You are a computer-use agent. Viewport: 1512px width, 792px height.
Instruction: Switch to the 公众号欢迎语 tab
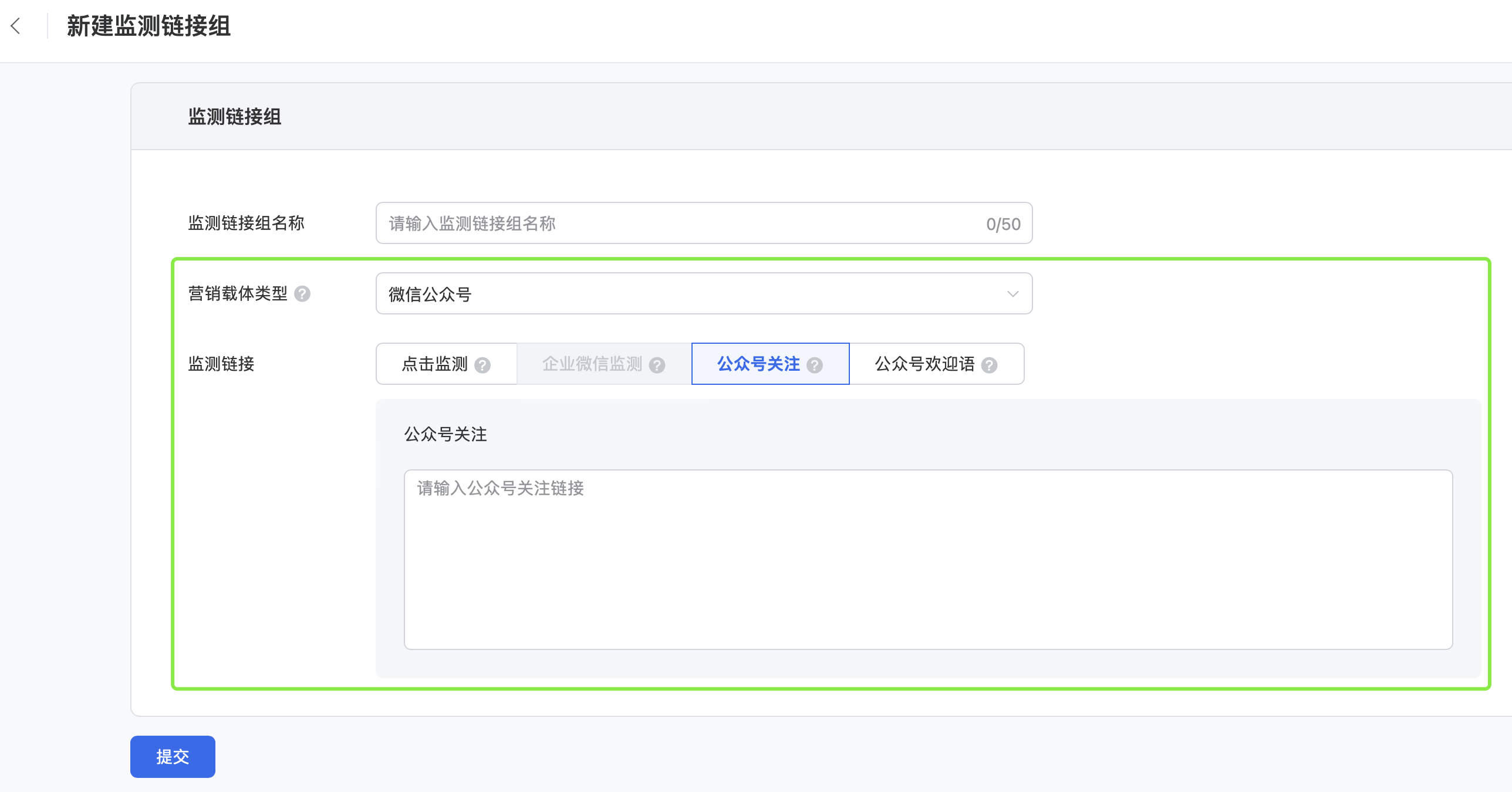937,364
